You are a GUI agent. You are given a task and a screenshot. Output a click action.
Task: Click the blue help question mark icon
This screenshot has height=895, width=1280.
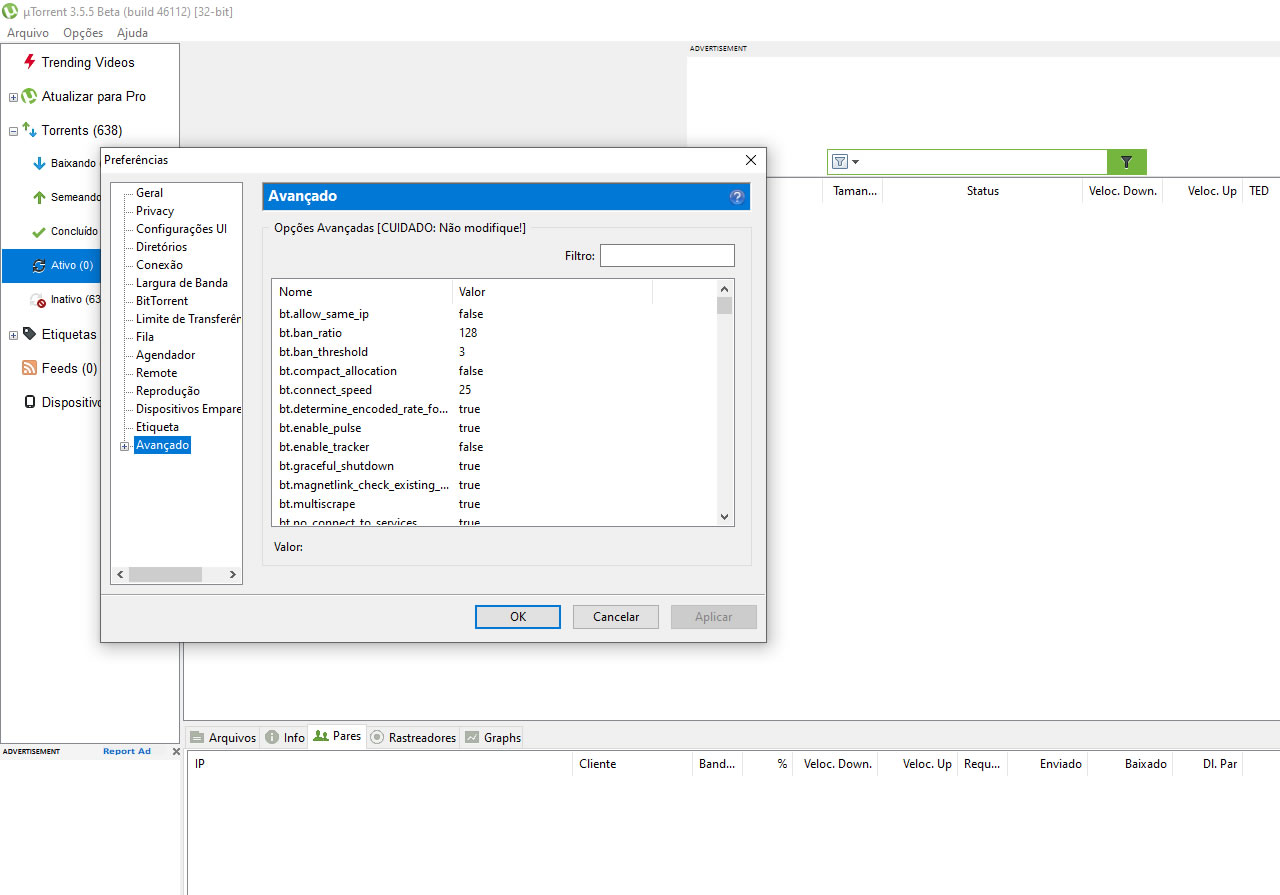[737, 197]
